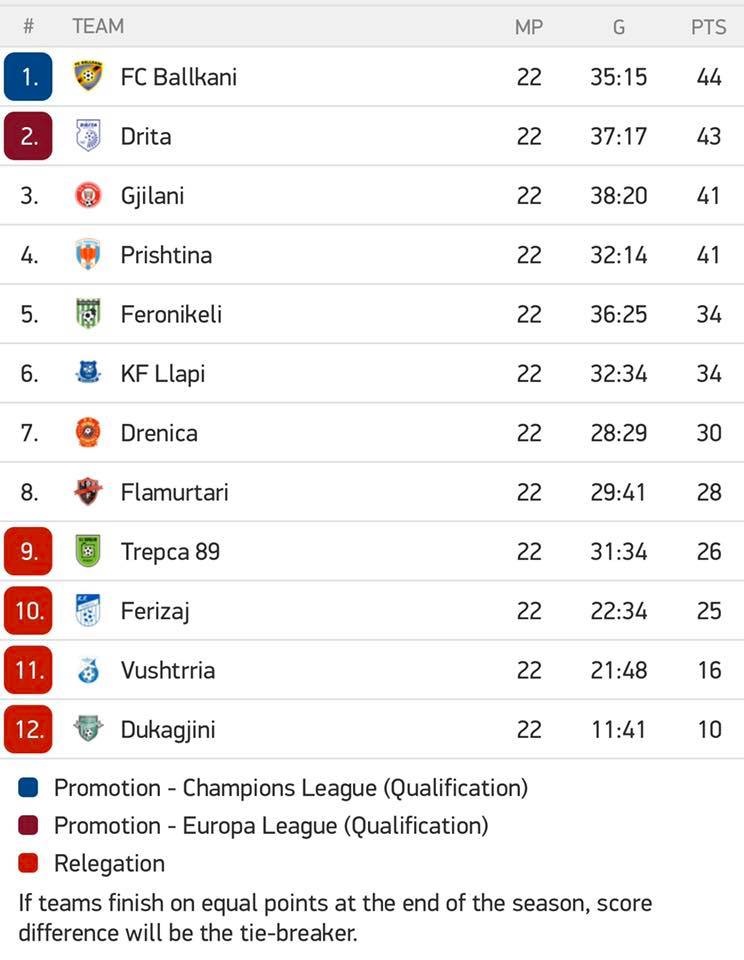The width and height of the screenshot is (744, 960).
Task: Click the Vushtrria blue logo
Action: 88,670
